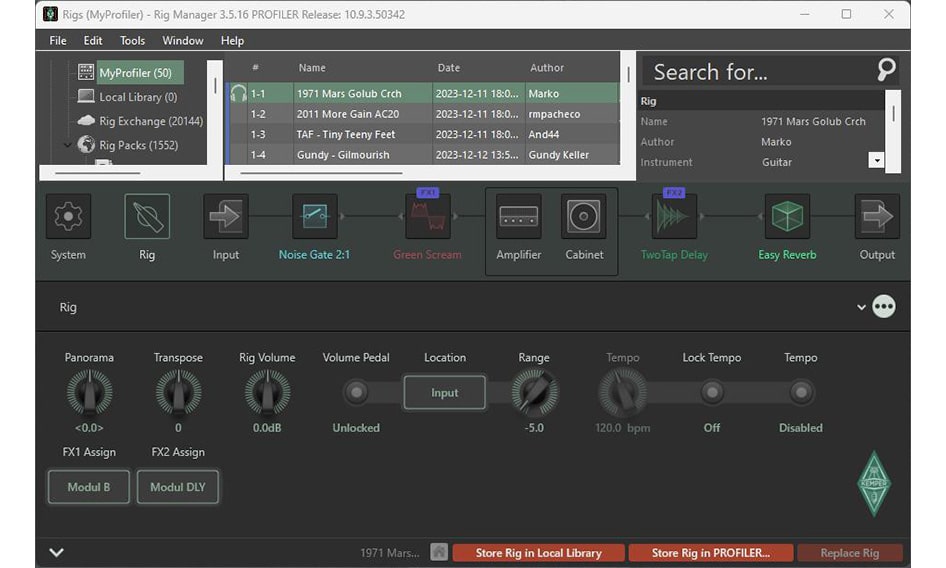Open the Window menu
Viewport: 946px width, 568px height.
[x=183, y=41]
